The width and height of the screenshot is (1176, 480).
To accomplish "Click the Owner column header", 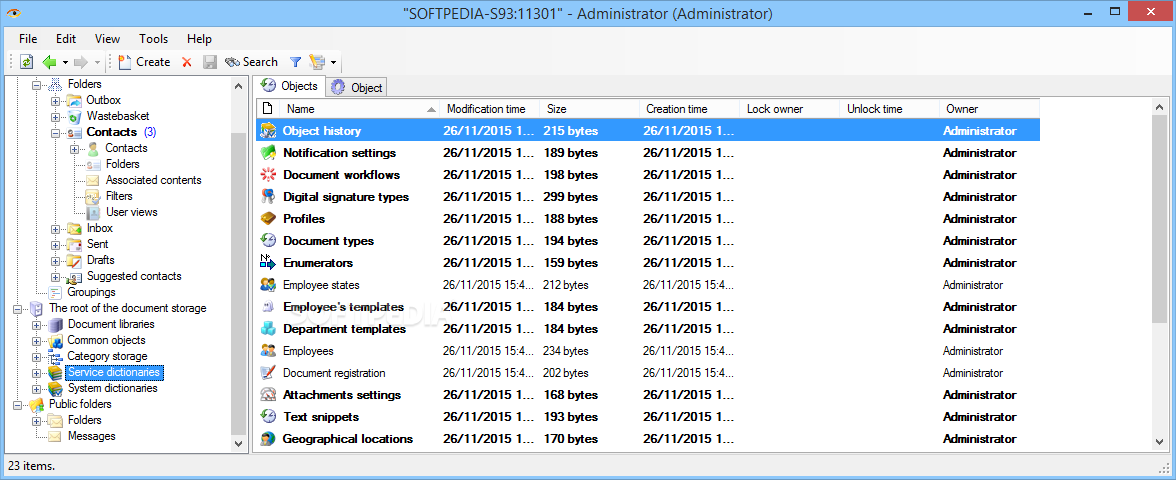I will click(x=989, y=109).
